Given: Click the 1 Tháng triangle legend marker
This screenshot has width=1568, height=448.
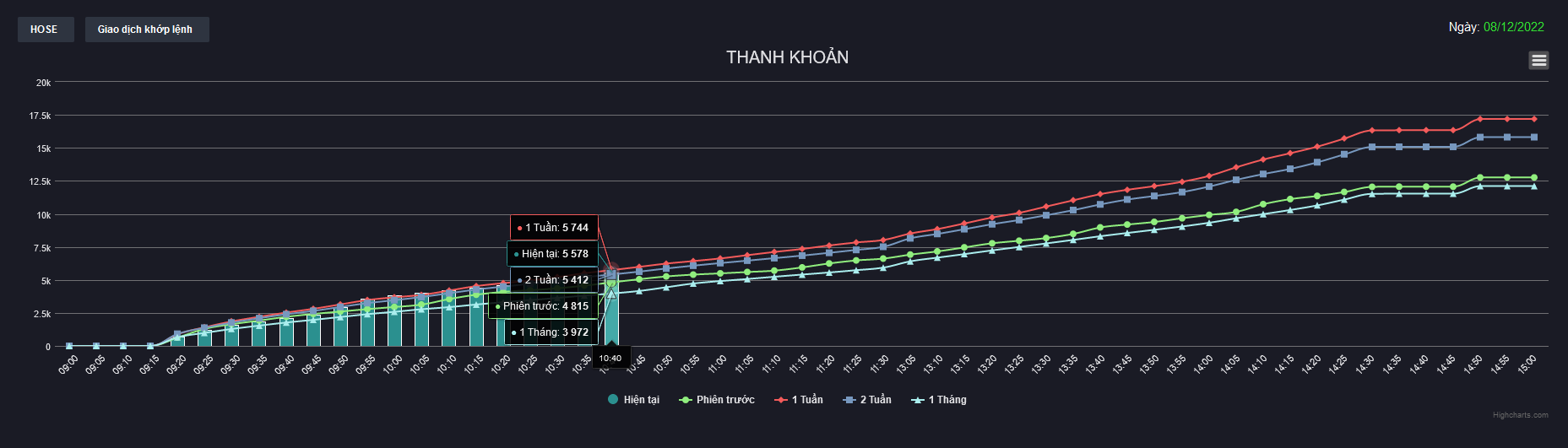Looking at the screenshot, I should pos(918,400).
